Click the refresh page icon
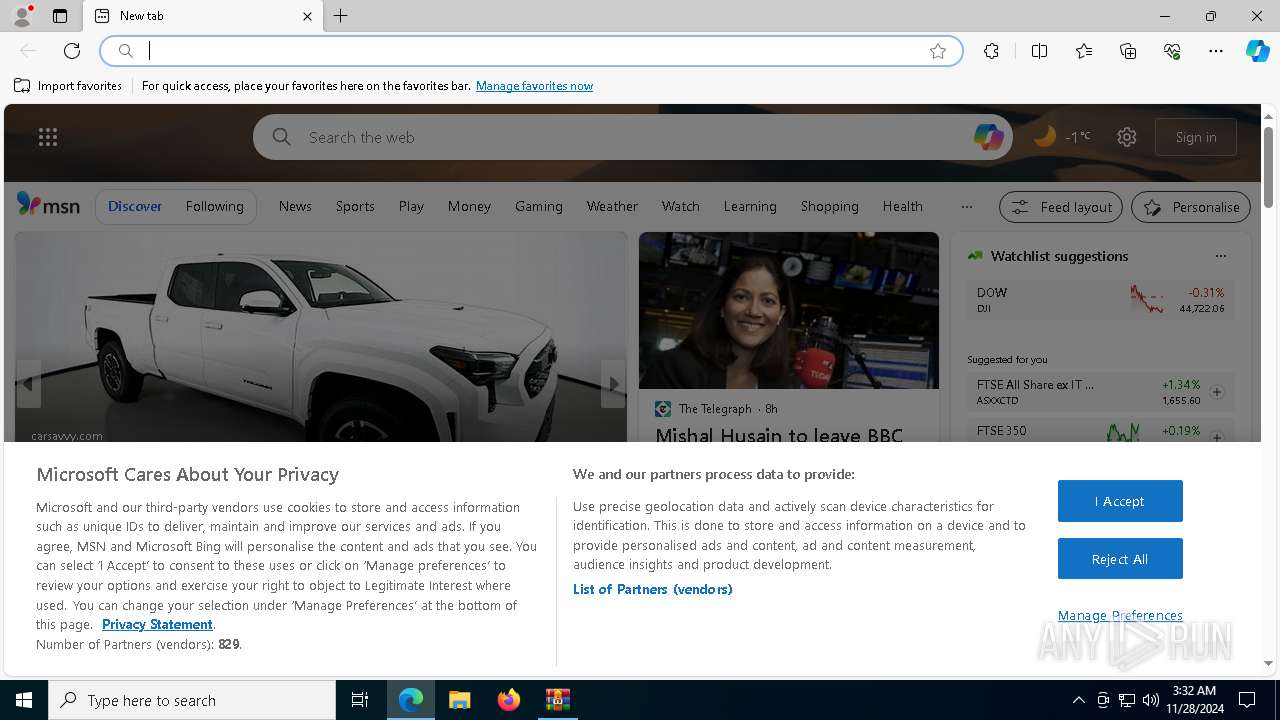 click(x=72, y=51)
